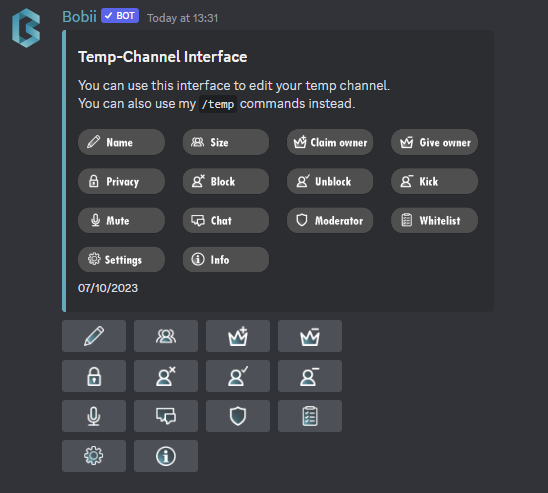
Task: Click the shield moderator icon button
Action: 238,416
